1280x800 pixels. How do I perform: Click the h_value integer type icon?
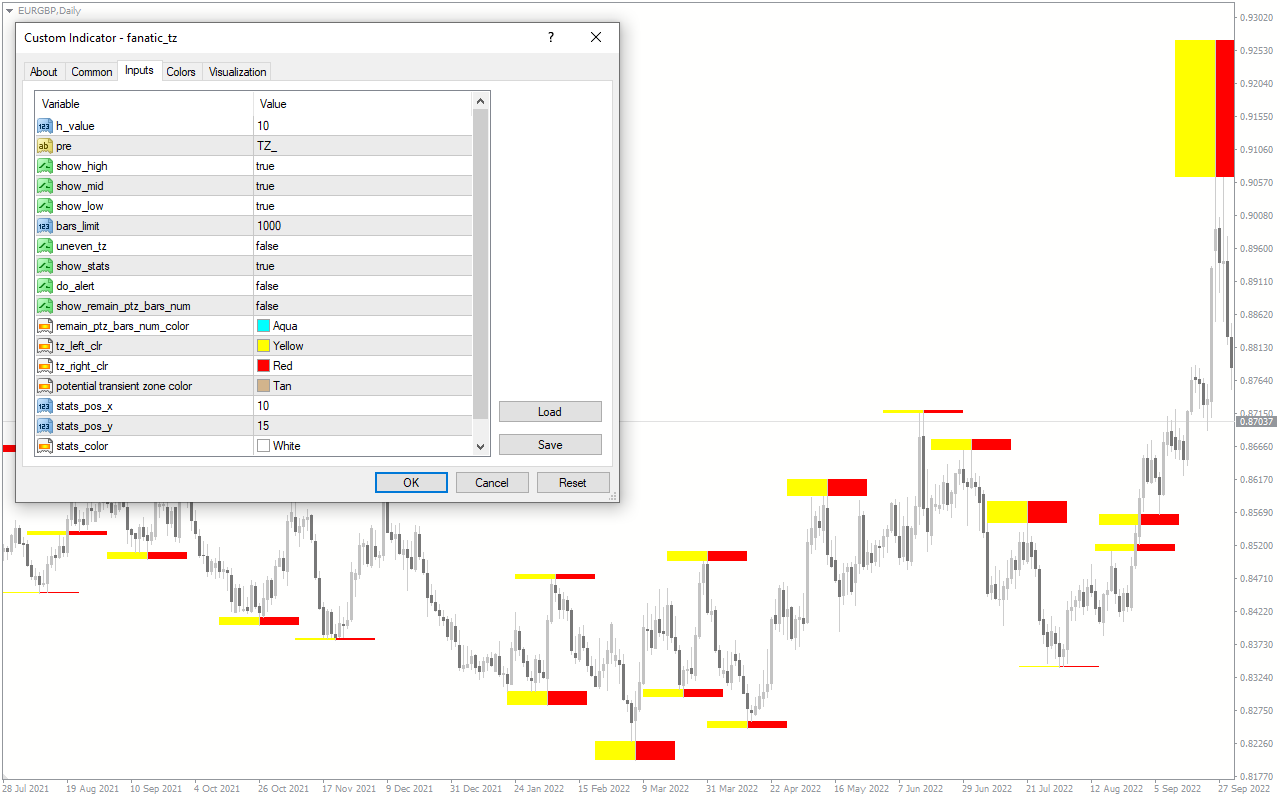click(x=44, y=126)
